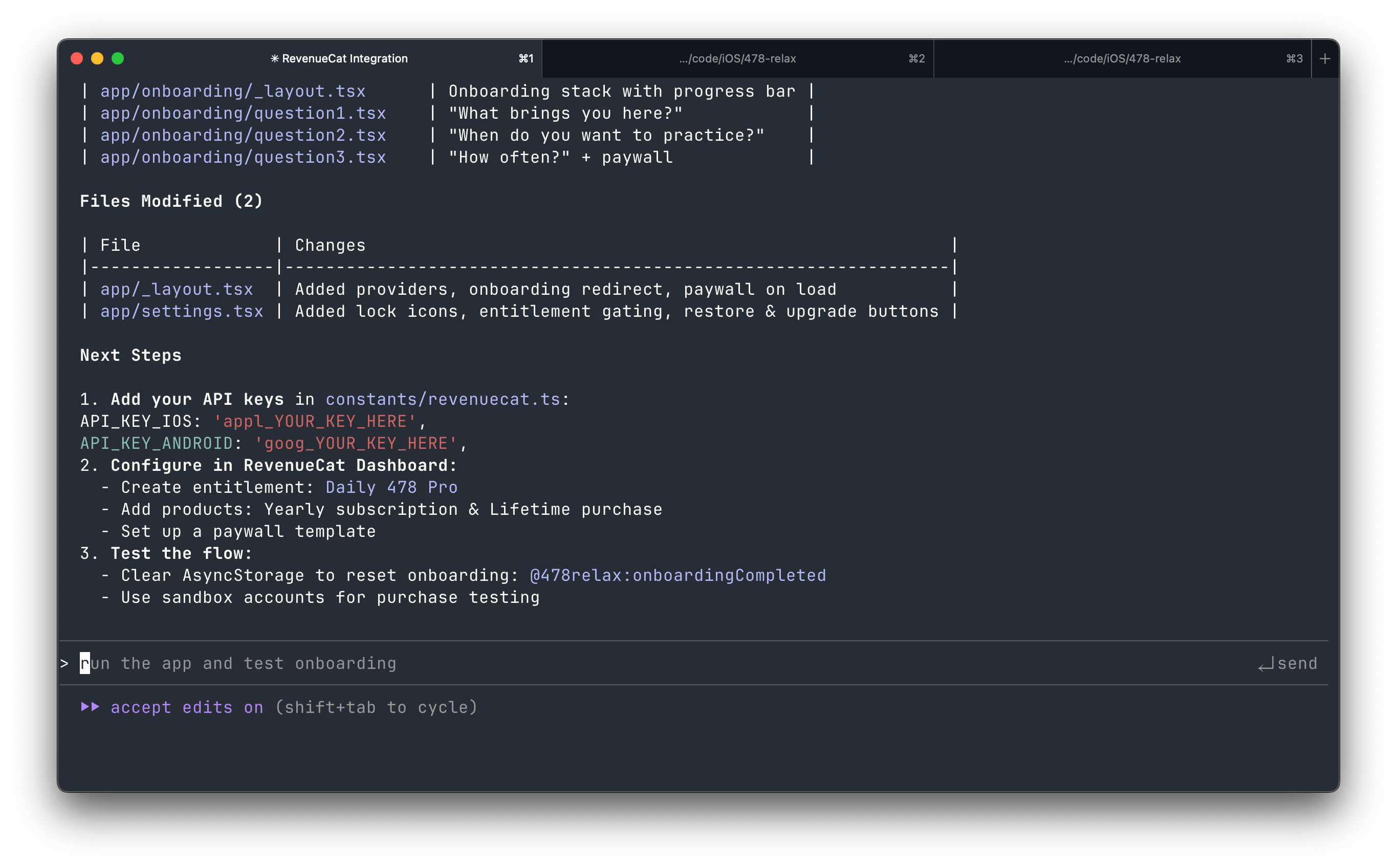Click the 'appl_YOUR_KEY_HERE' string
The height and width of the screenshot is (868, 1397).
[x=315, y=421]
